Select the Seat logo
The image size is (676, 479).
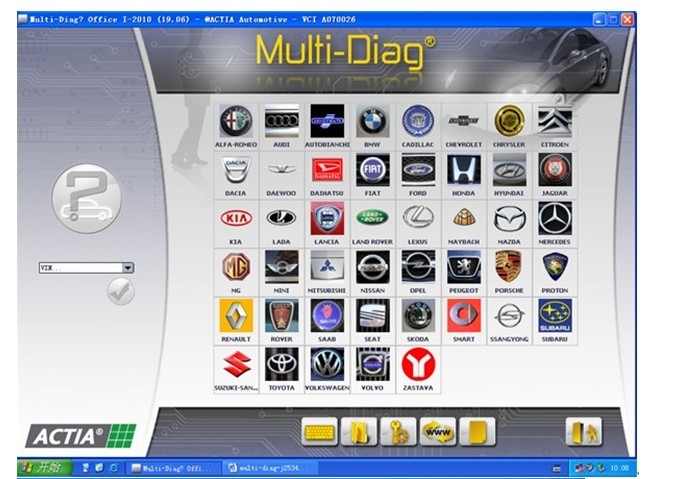[372, 316]
